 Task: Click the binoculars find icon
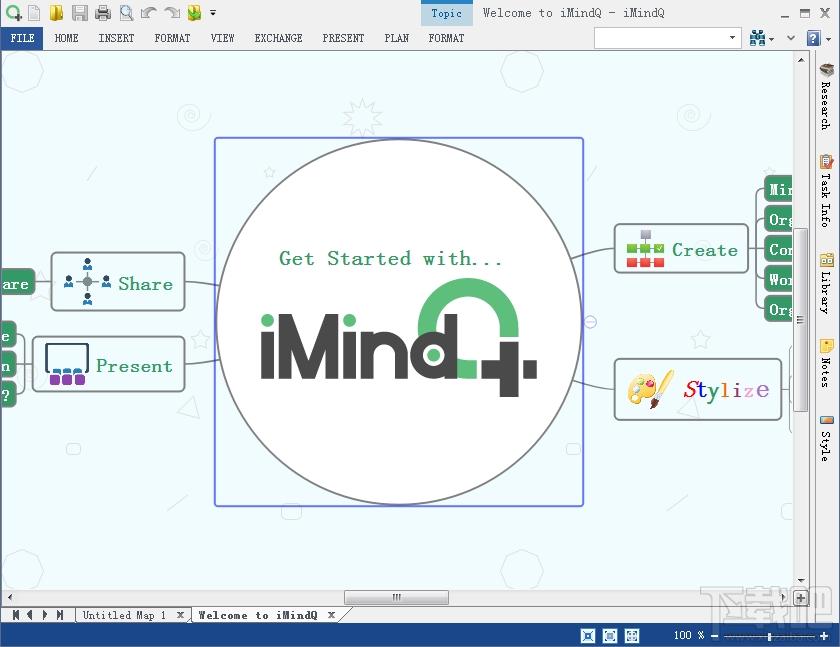pyautogui.click(x=757, y=38)
